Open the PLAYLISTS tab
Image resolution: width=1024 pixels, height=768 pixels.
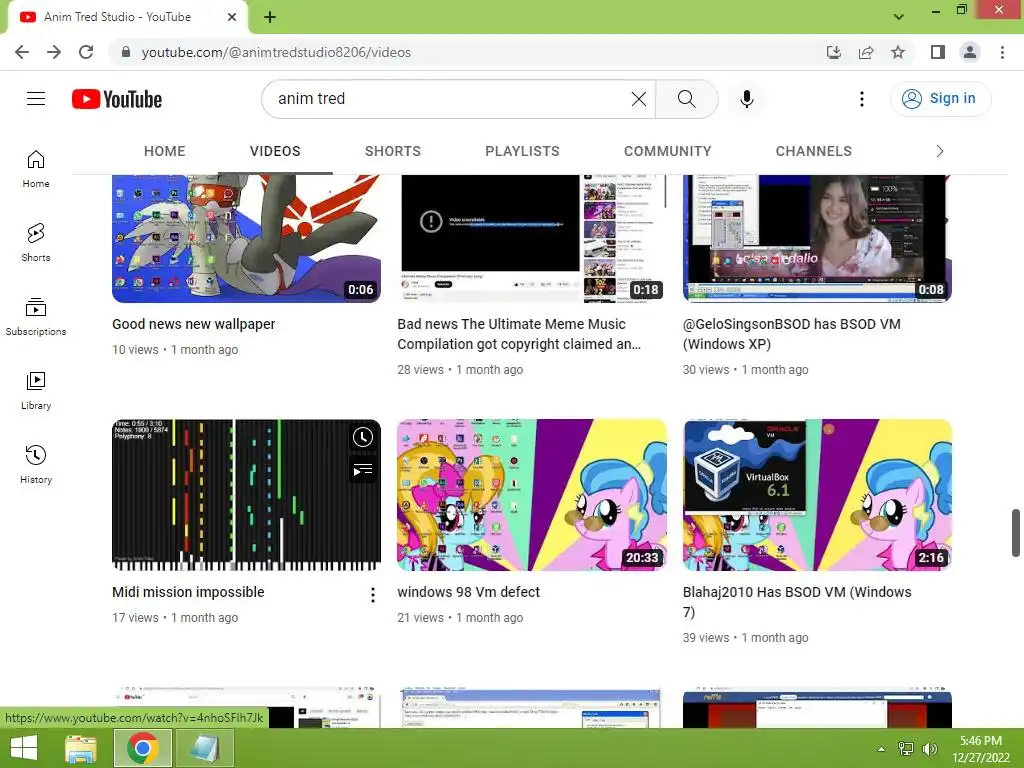point(522,151)
